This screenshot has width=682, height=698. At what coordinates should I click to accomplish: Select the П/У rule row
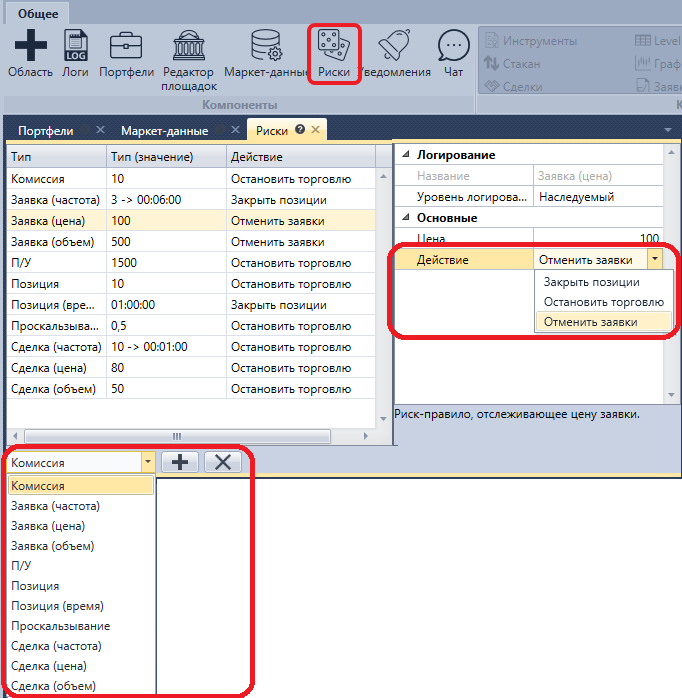191,263
